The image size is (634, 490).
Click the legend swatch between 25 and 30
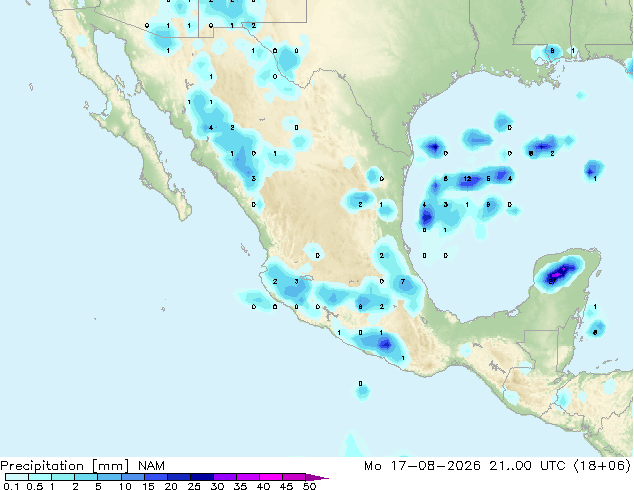pyautogui.click(x=202, y=477)
